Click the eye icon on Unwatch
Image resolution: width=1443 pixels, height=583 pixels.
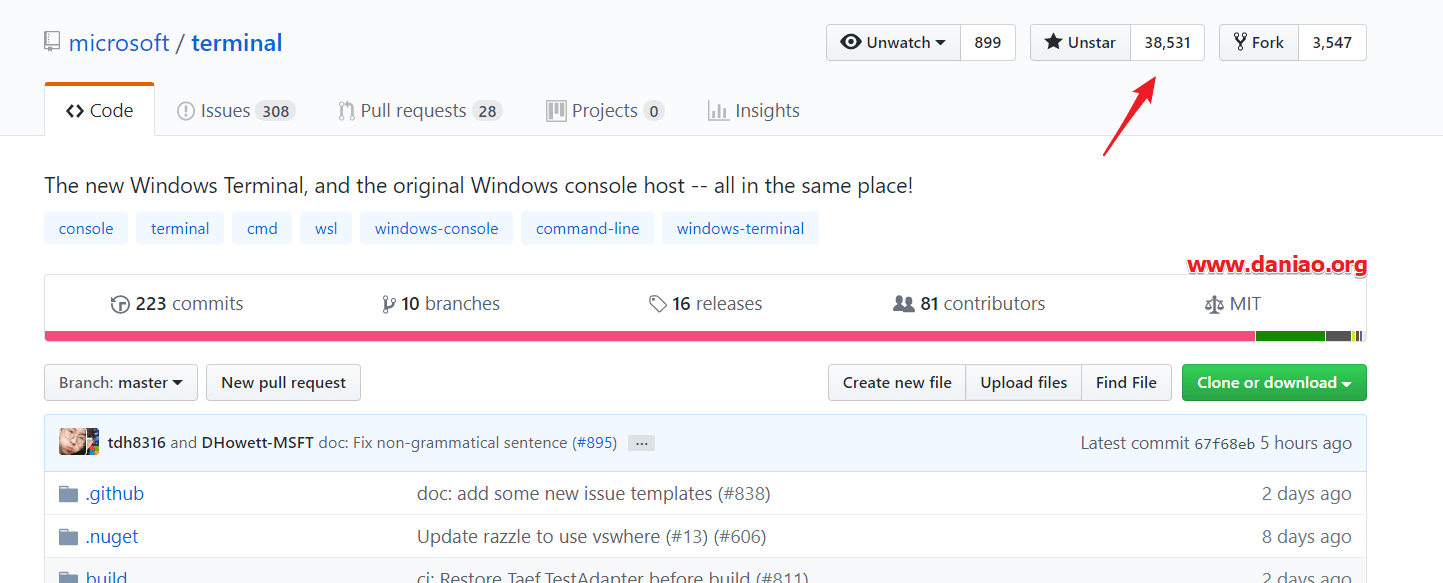tap(851, 43)
